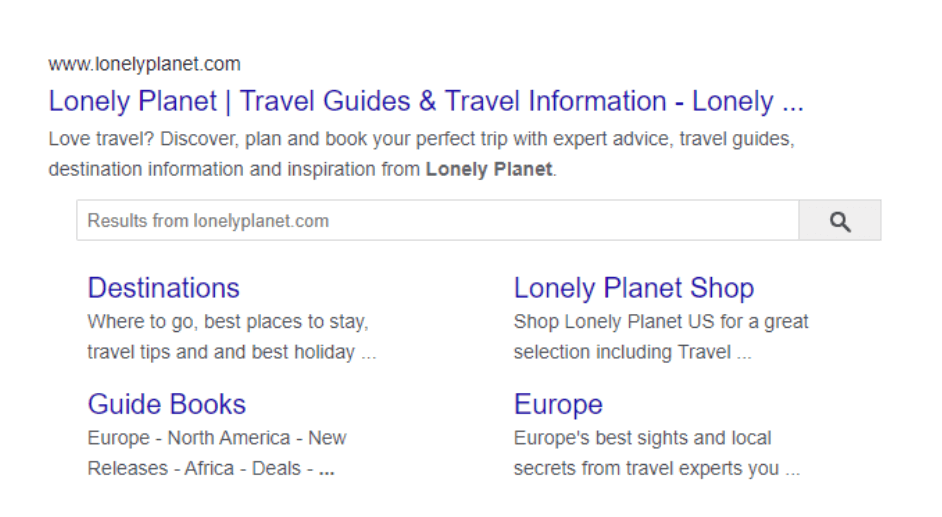The image size is (942, 517).
Task: Go to the Europe sitelink
Action: [558, 404]
